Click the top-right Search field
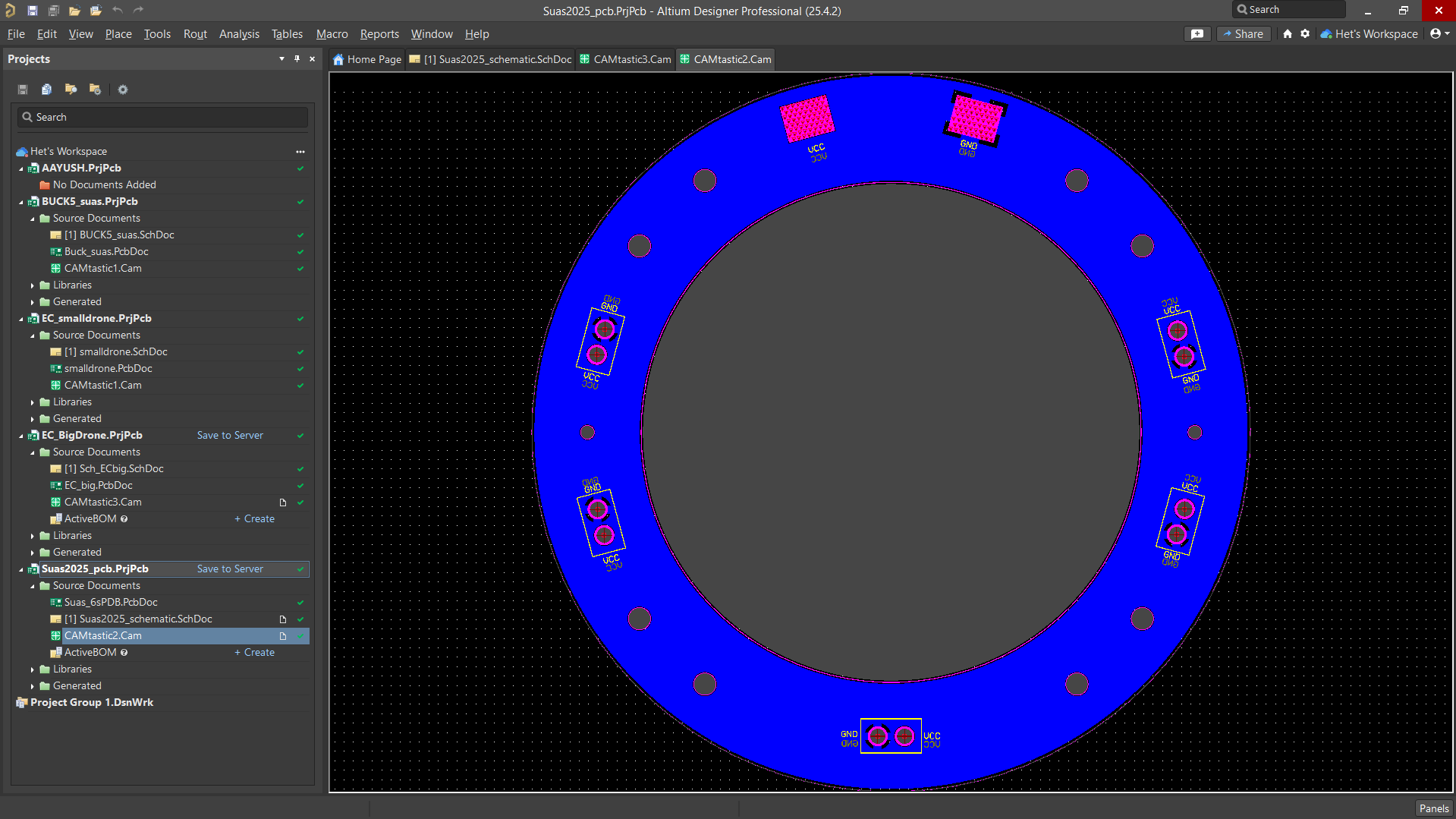Image resolution: width=1456 pixels, height=819 pixels. [1288, 10]
